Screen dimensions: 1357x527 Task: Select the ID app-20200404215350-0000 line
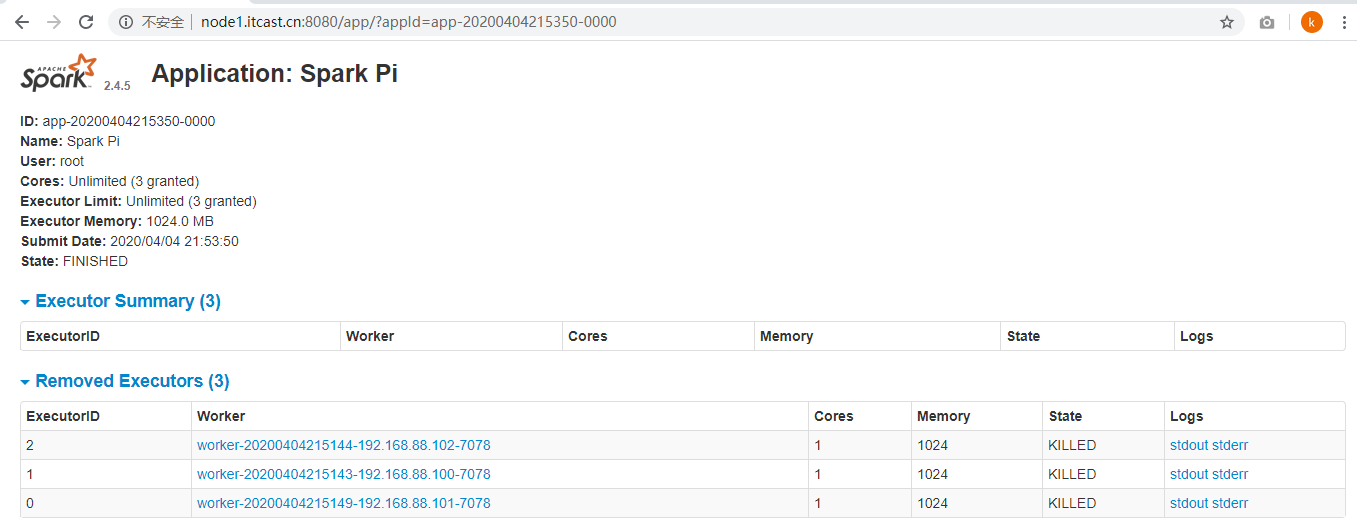coord(118,121)
